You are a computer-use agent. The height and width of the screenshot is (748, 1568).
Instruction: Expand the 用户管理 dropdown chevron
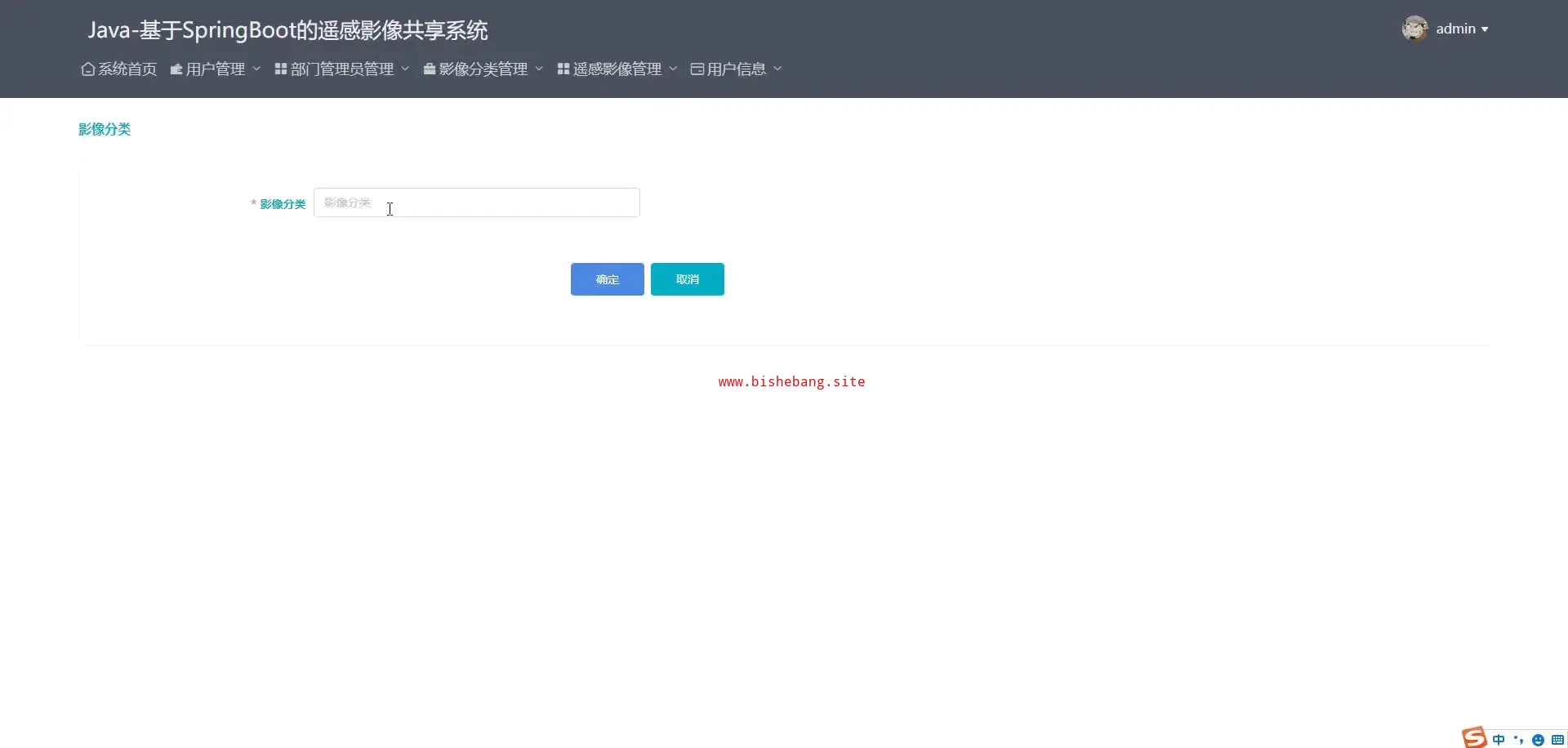[x=256, y=69]
